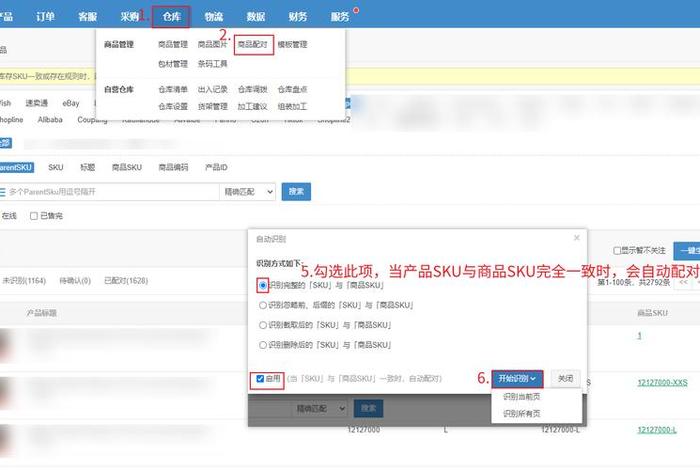
Task: Select 商品管理 link in the submenu row
Action: click(173, 45)
